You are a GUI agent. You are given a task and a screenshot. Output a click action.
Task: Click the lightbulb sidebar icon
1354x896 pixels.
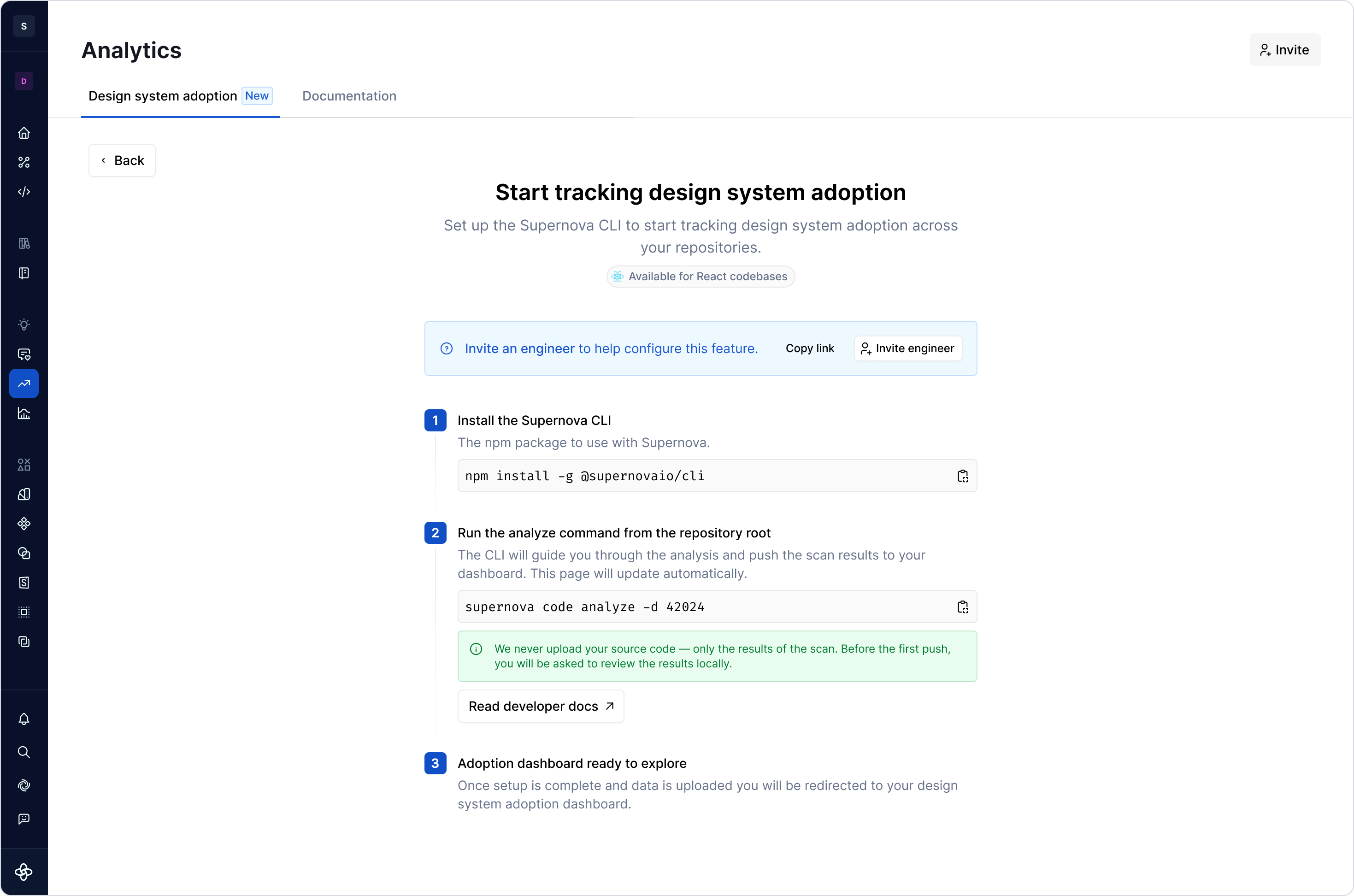click(24, 325)
